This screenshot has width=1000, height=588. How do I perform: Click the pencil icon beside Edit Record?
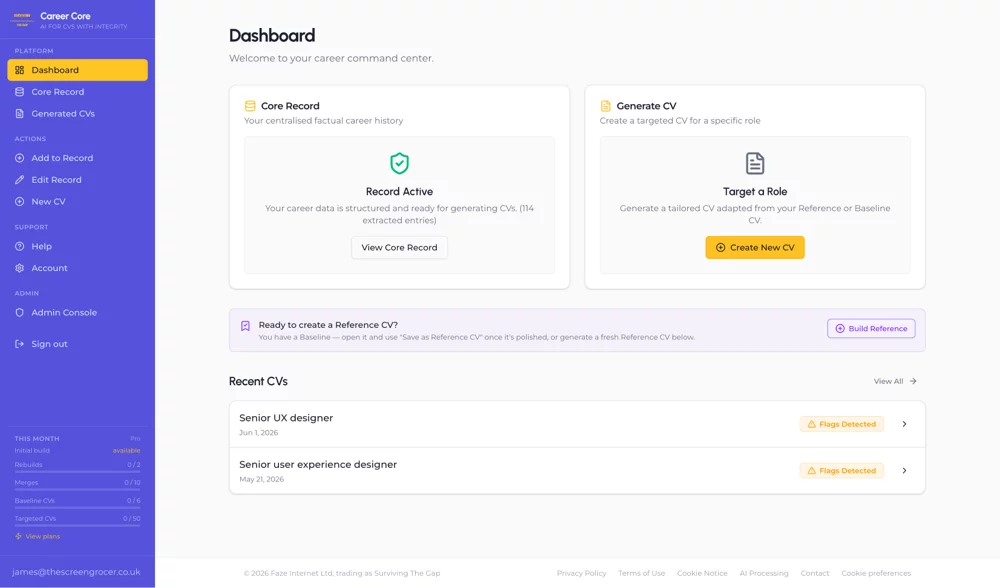[x=20, y=180]
